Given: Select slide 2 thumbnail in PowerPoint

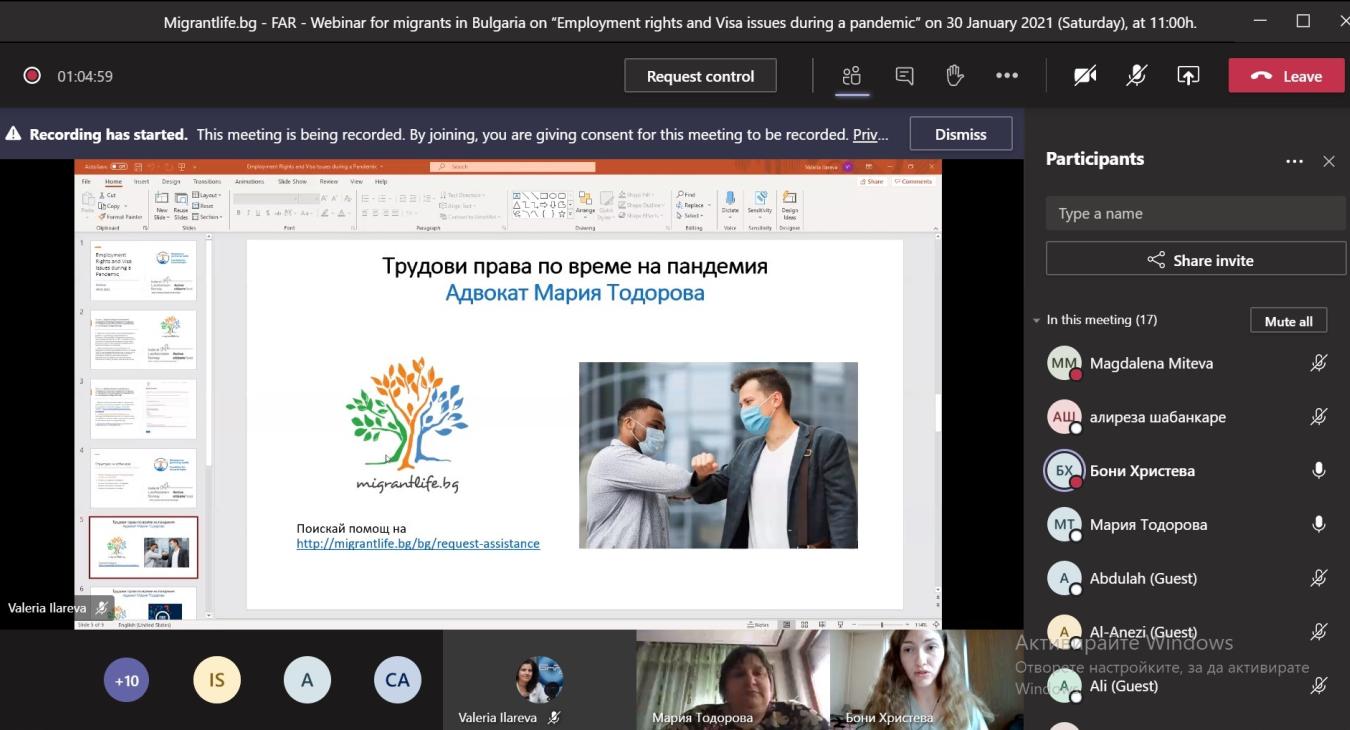Looking at the screenshot, I should coord(144,339).
